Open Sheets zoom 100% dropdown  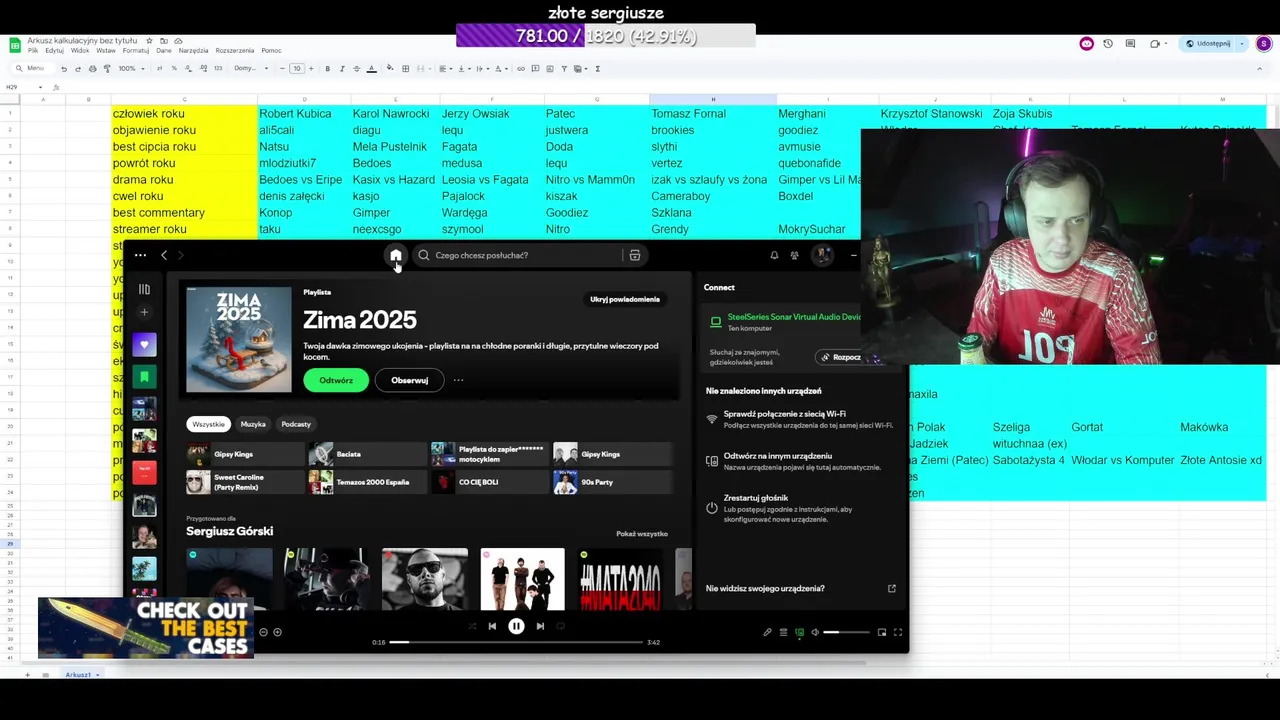tap(130, 69)
